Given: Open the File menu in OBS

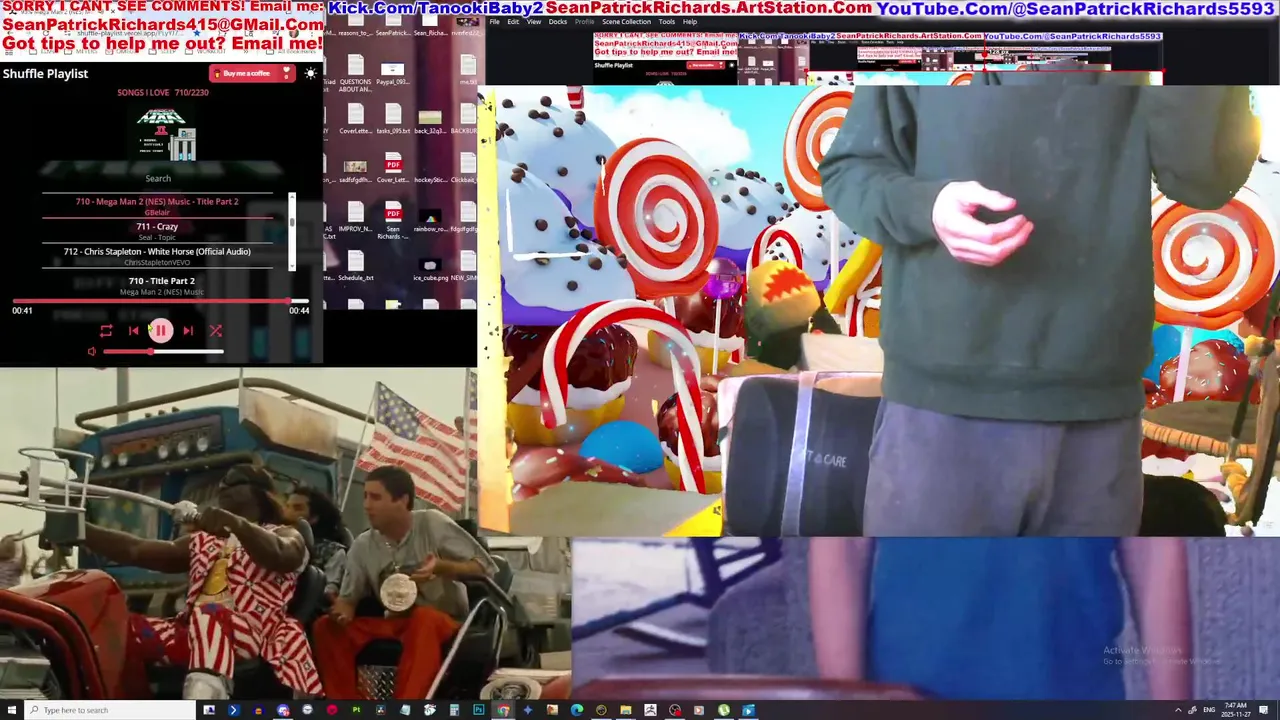Looking at the screenshot, I should click(x=494, y=21).
